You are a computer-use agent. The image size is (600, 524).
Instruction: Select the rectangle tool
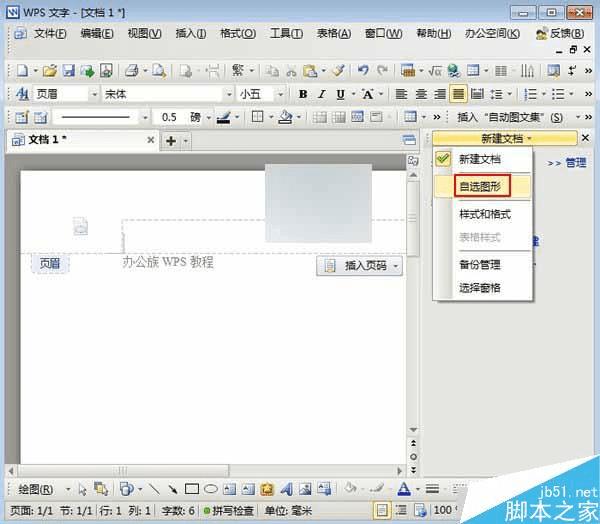(x=192, y=489)
